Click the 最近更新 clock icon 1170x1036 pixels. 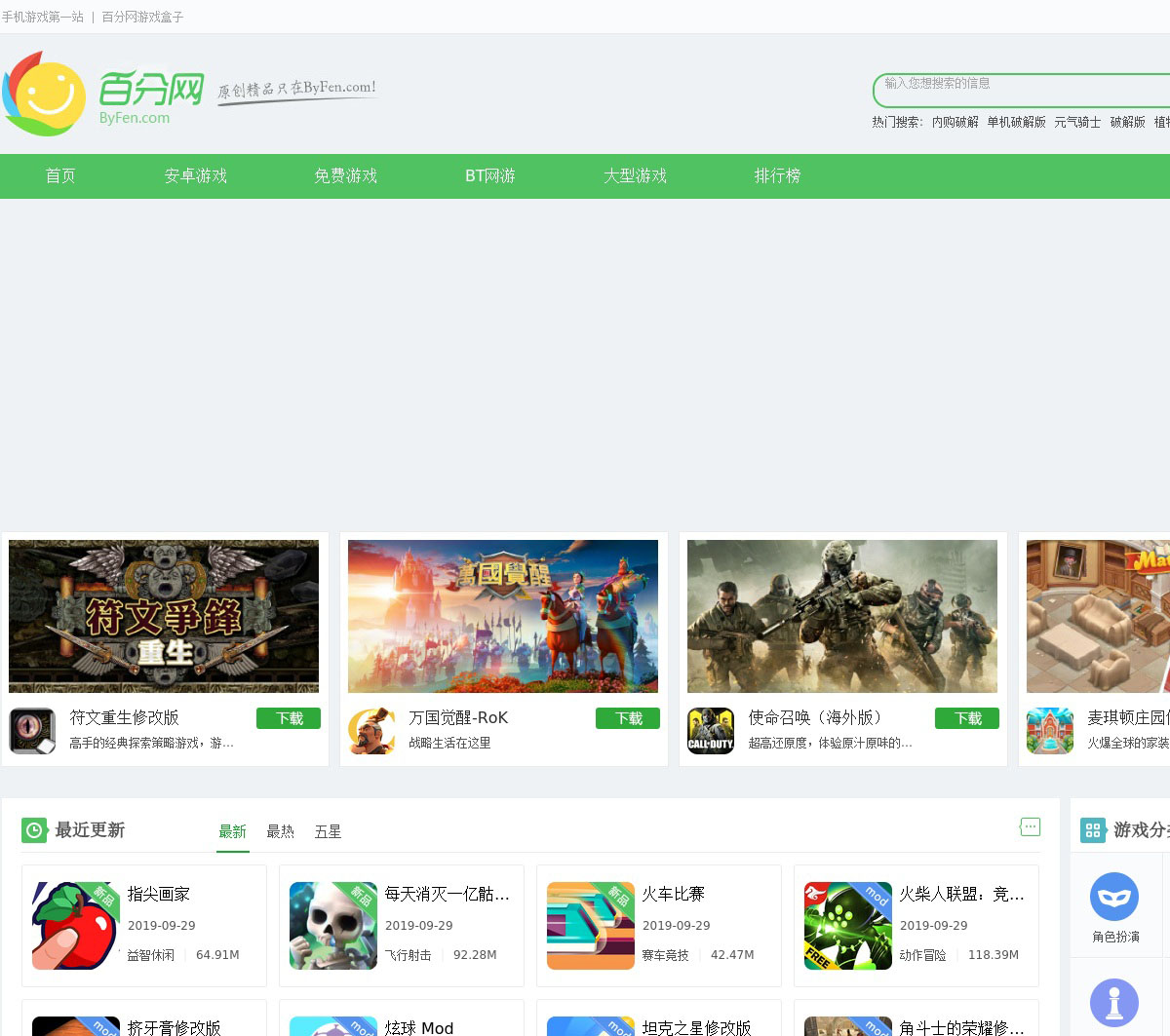tap(34, 829)
